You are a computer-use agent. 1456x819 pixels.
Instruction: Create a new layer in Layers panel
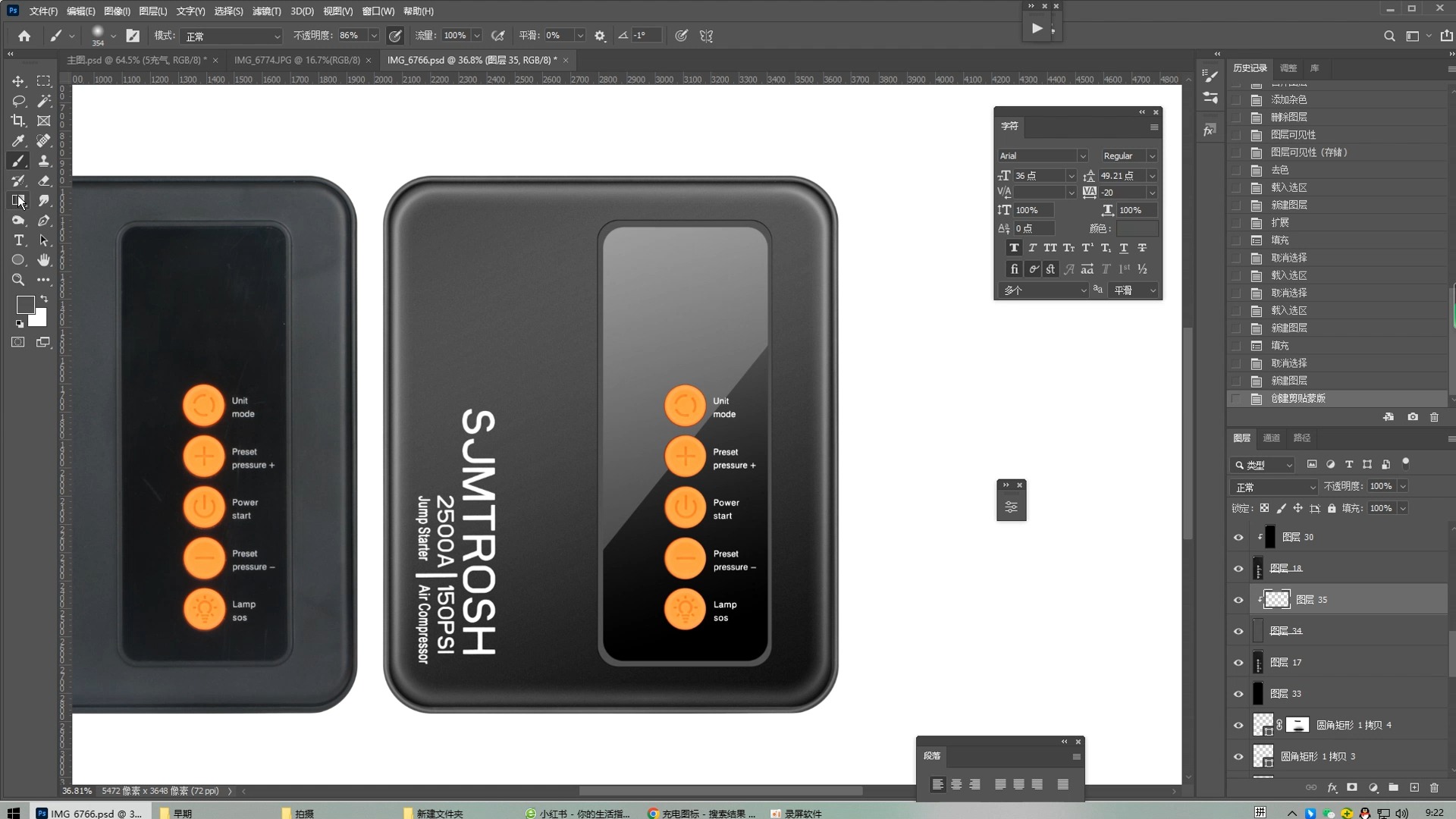pos(1414,788)
